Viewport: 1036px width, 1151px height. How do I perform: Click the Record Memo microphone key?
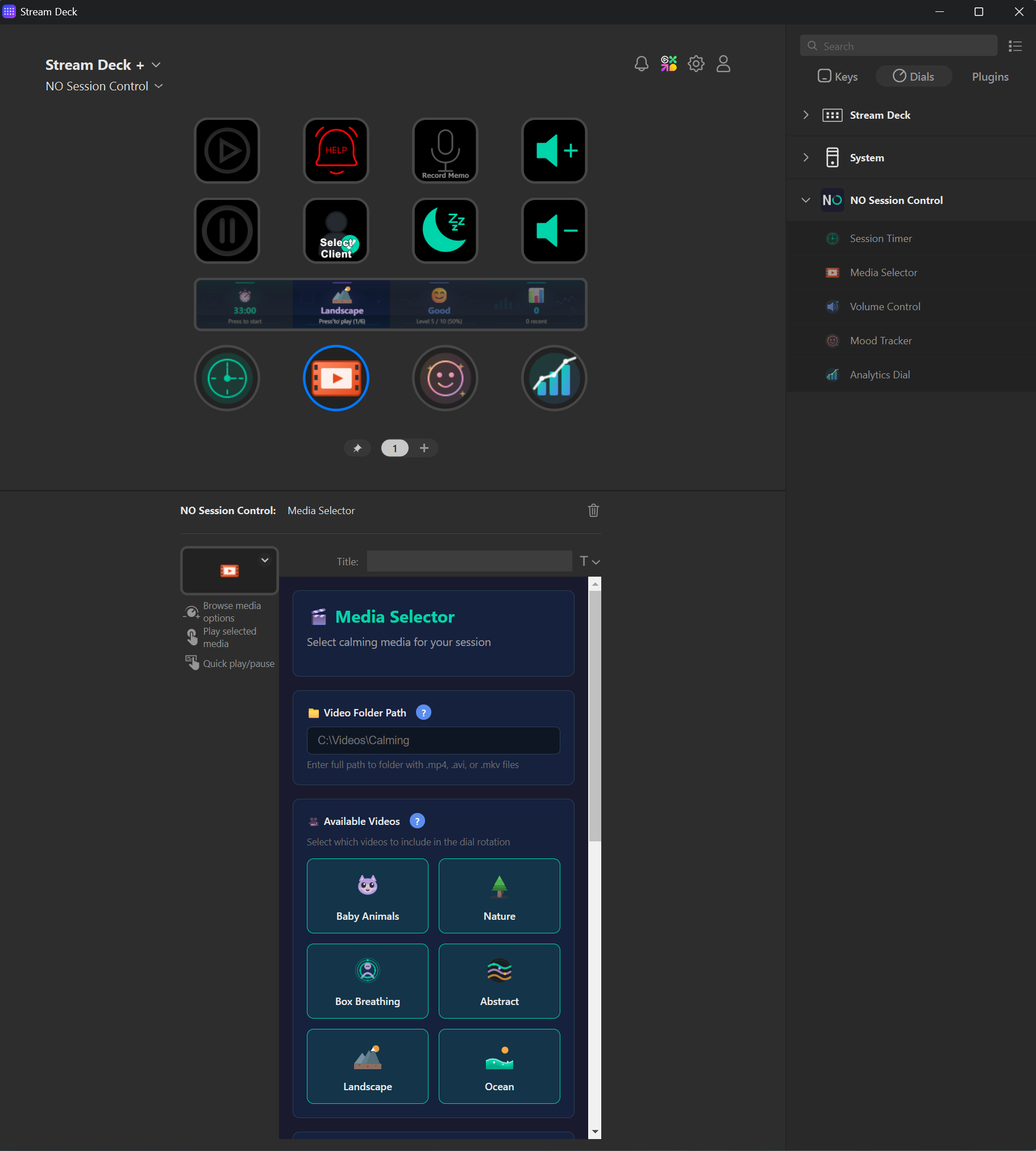(444, 150)
